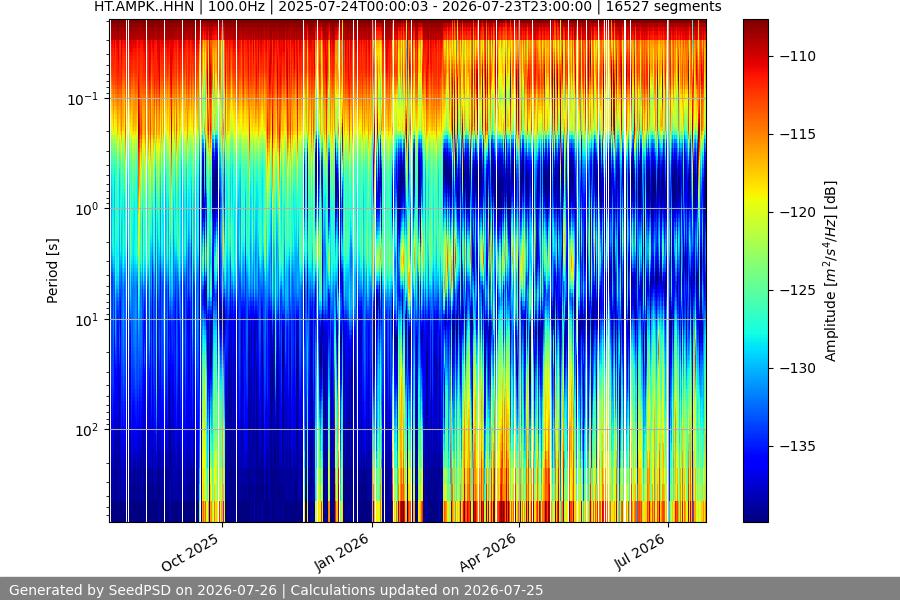Click the −125 colorbar tick label
900x600 pixels.
(x=798, y=291)
